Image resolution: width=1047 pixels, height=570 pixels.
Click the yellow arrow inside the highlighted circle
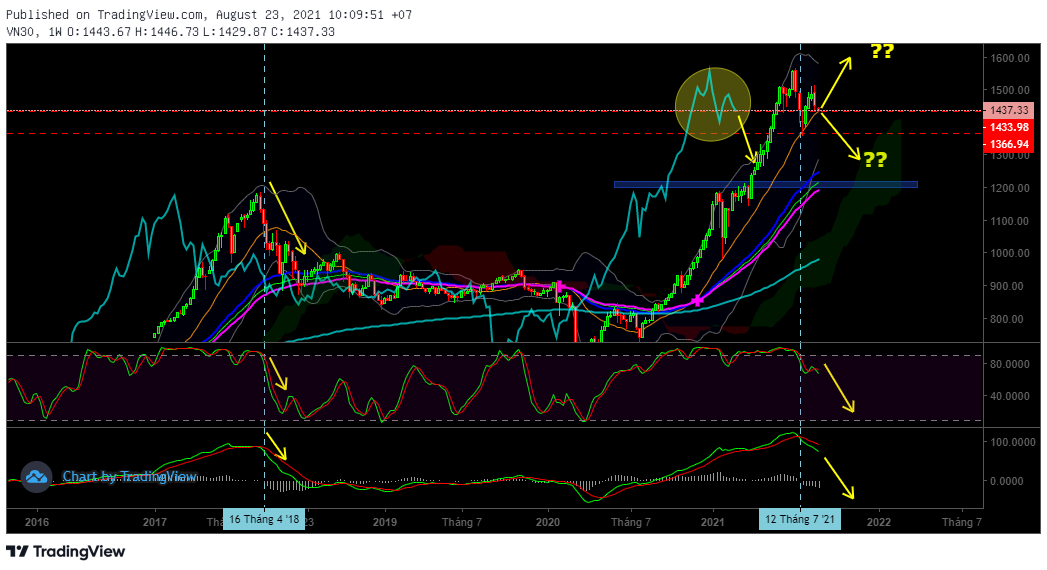pos(746,137)
